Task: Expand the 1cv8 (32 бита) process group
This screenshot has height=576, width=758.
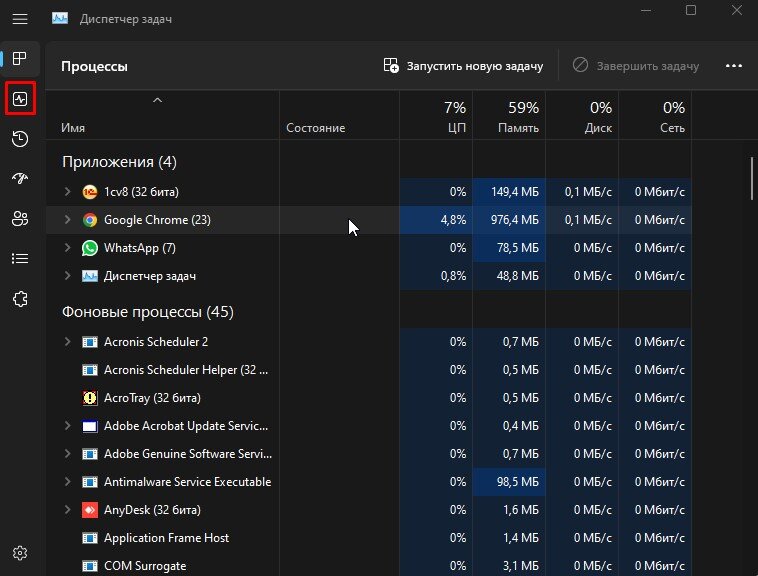Action: (67, 192)
